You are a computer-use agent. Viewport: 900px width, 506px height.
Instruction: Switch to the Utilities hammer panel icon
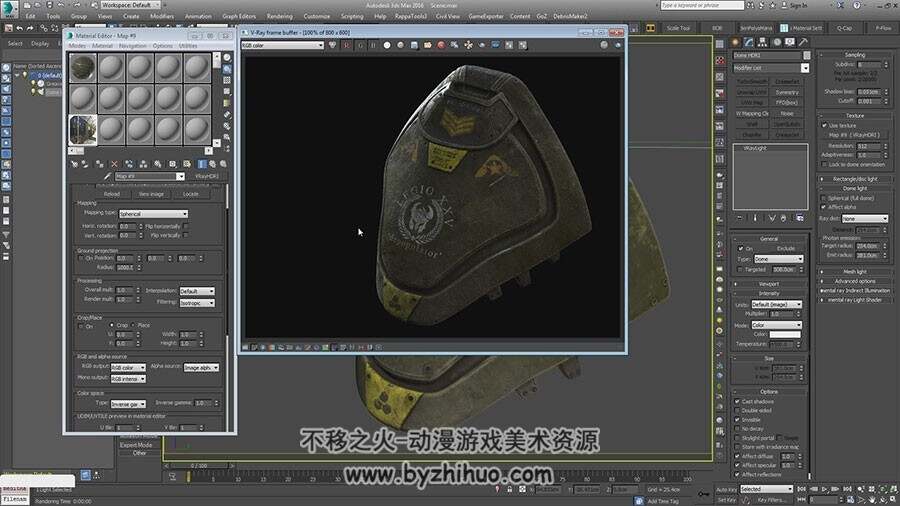[803, 42]
